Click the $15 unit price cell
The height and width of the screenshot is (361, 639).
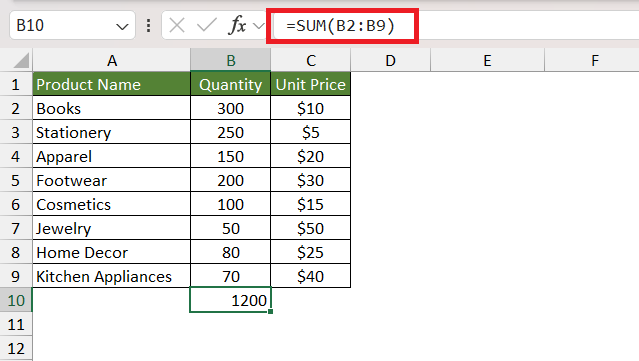pyautogui.click(x=311, y=205)
